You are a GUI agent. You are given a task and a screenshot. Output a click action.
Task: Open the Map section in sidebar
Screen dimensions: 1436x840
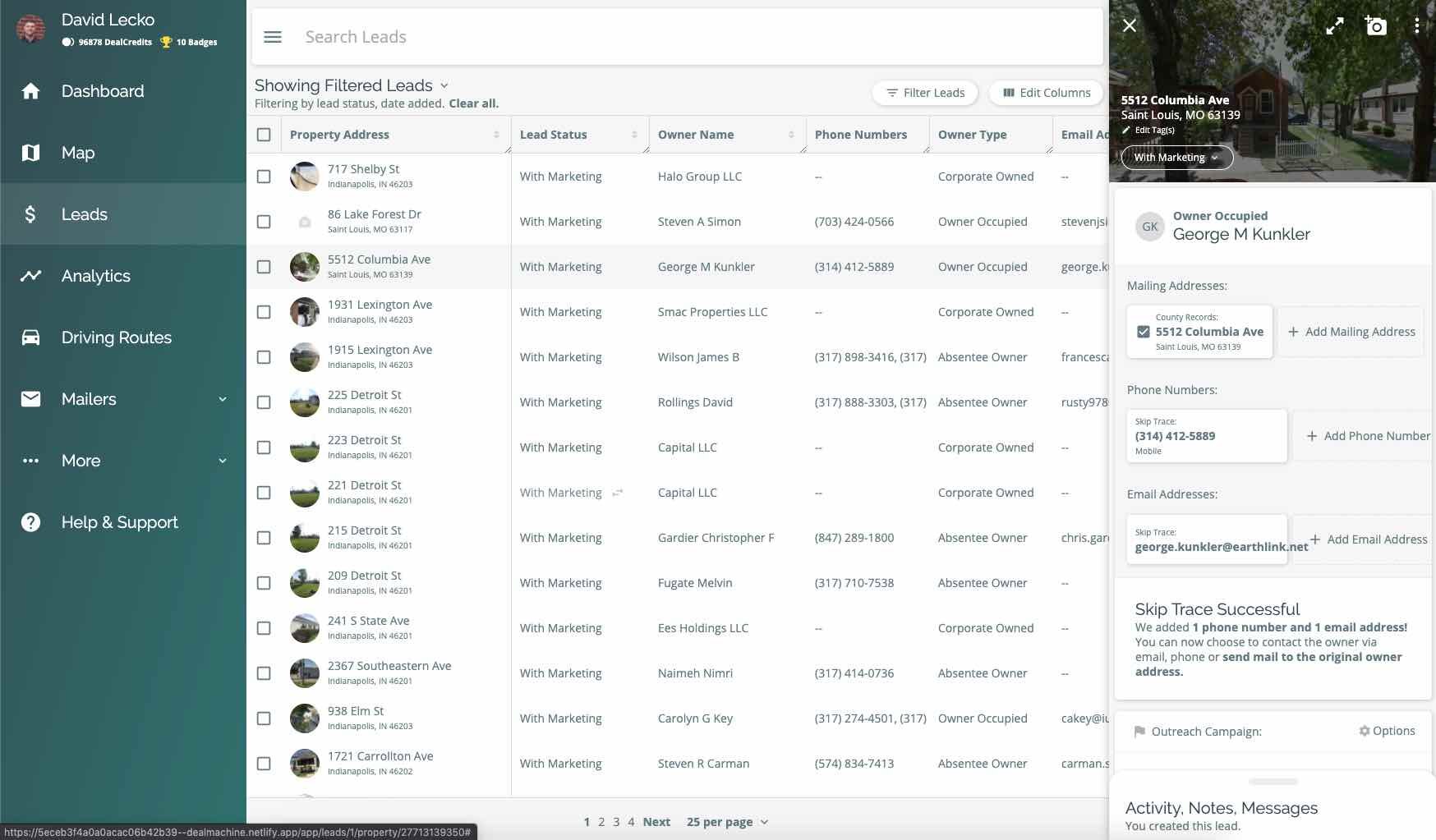tap(78, 153)
